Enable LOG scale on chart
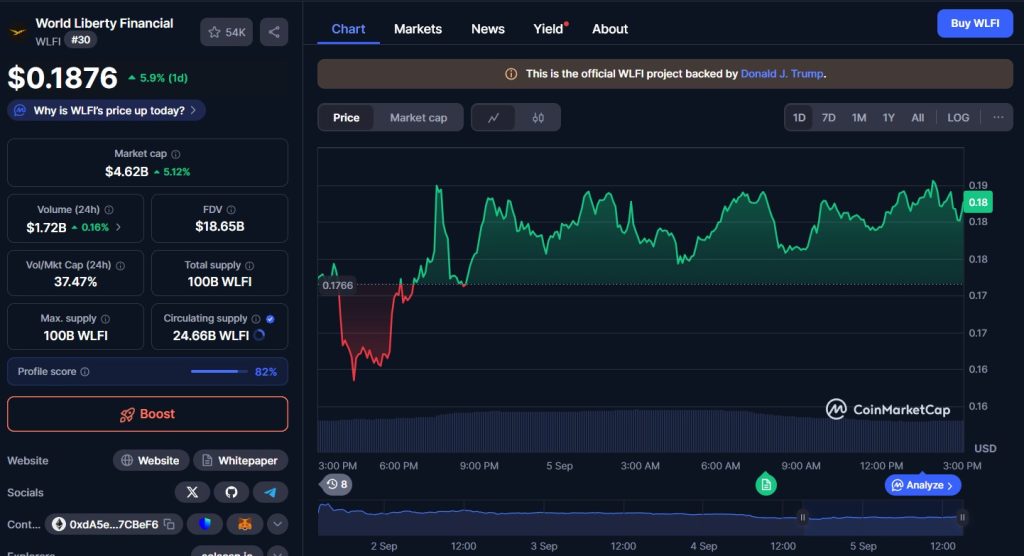The width and height of the screenshot is (1024, 556). (958, 118)
